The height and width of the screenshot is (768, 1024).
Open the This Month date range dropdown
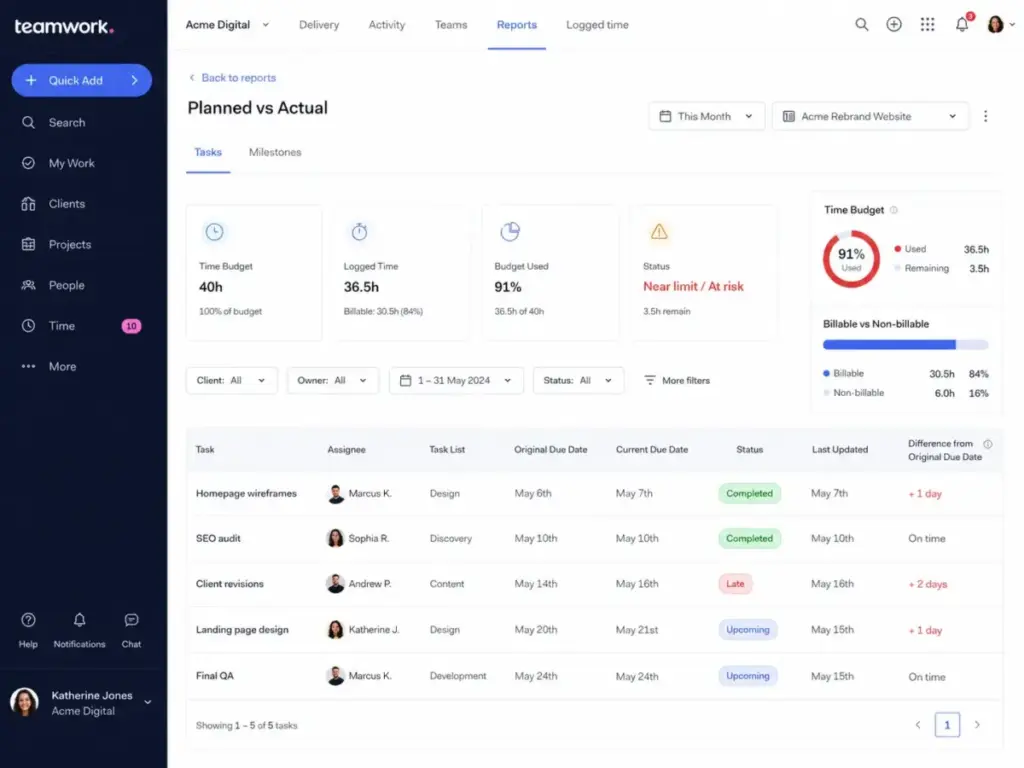pyautogui.click(x=707, y=116)
